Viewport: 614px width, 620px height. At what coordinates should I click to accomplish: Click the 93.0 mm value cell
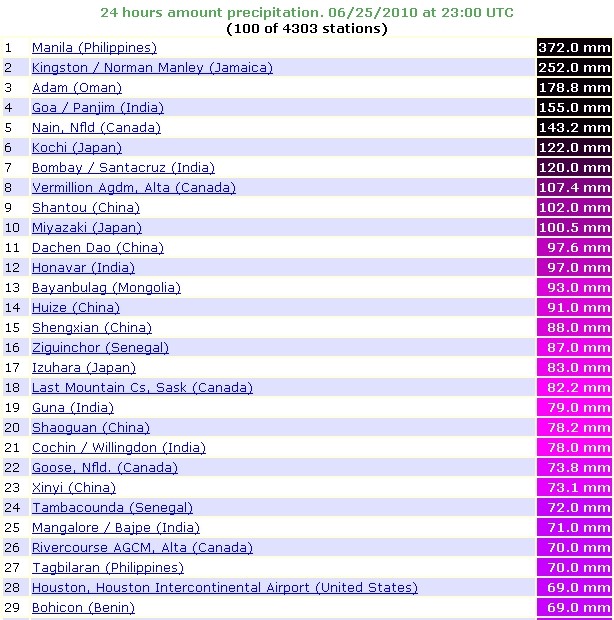point(574,288)
